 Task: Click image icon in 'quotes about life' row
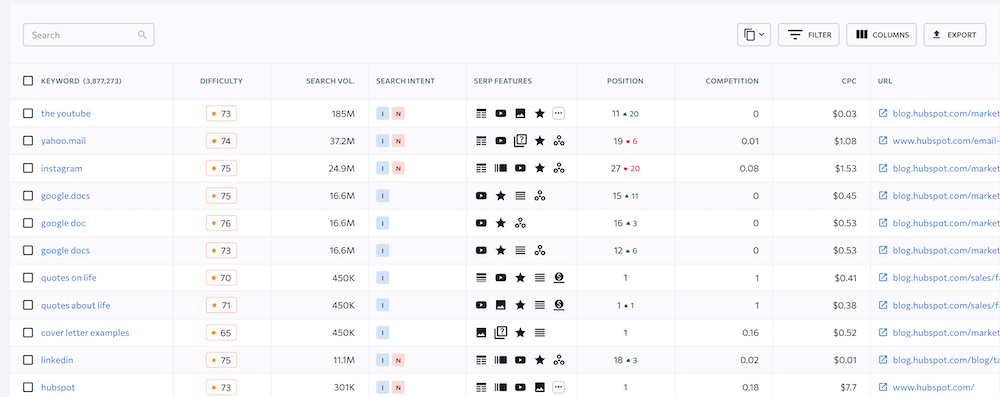[x=501, y=305]
